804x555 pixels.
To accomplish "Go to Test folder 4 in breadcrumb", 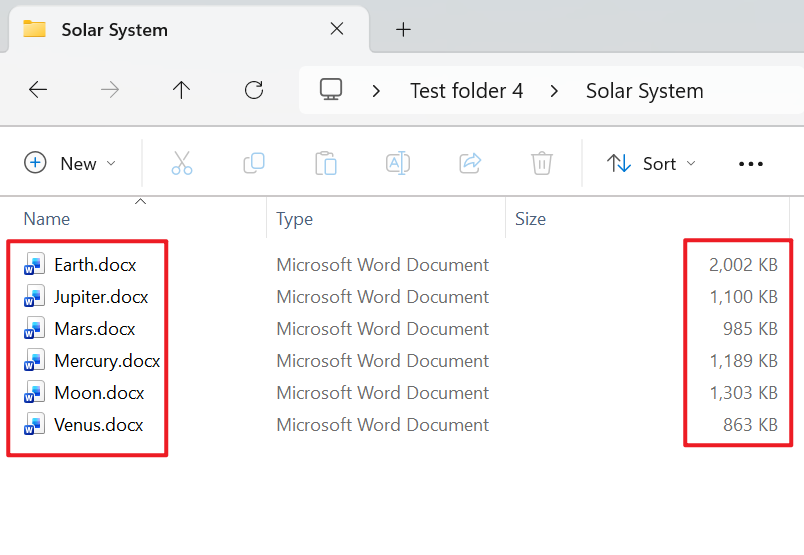I will (466, 91).
